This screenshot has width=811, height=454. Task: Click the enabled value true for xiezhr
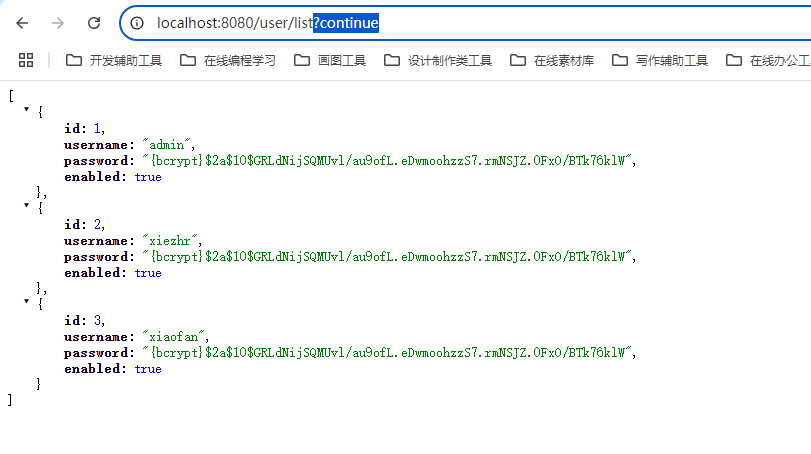[x=148, y=273]
